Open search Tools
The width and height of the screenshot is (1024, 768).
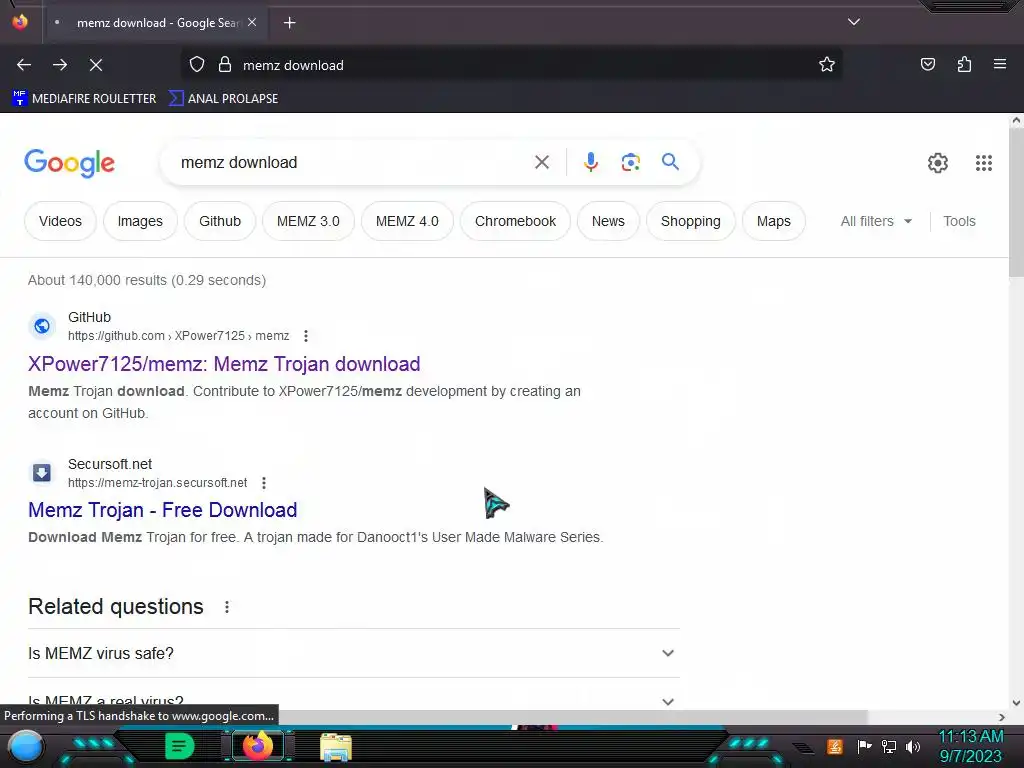pyautogui.click(x=959, y=221)
